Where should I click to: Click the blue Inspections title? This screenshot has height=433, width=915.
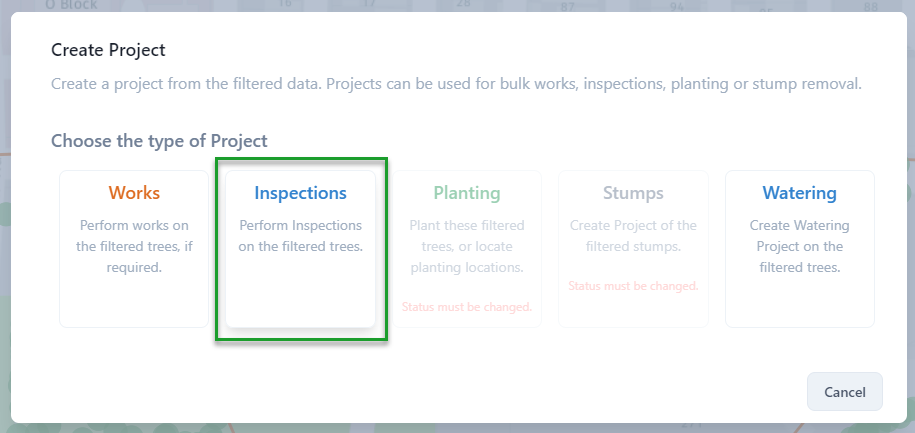(300, 193)
